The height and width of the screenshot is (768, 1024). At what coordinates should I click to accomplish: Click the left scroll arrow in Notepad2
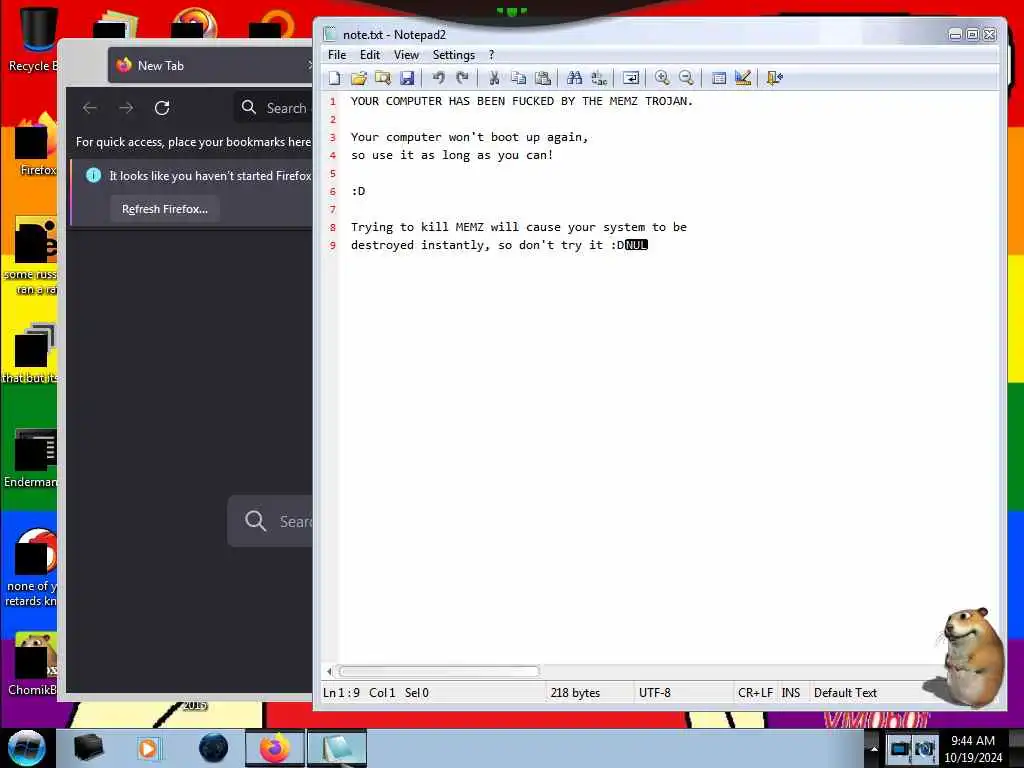point(329,671)
